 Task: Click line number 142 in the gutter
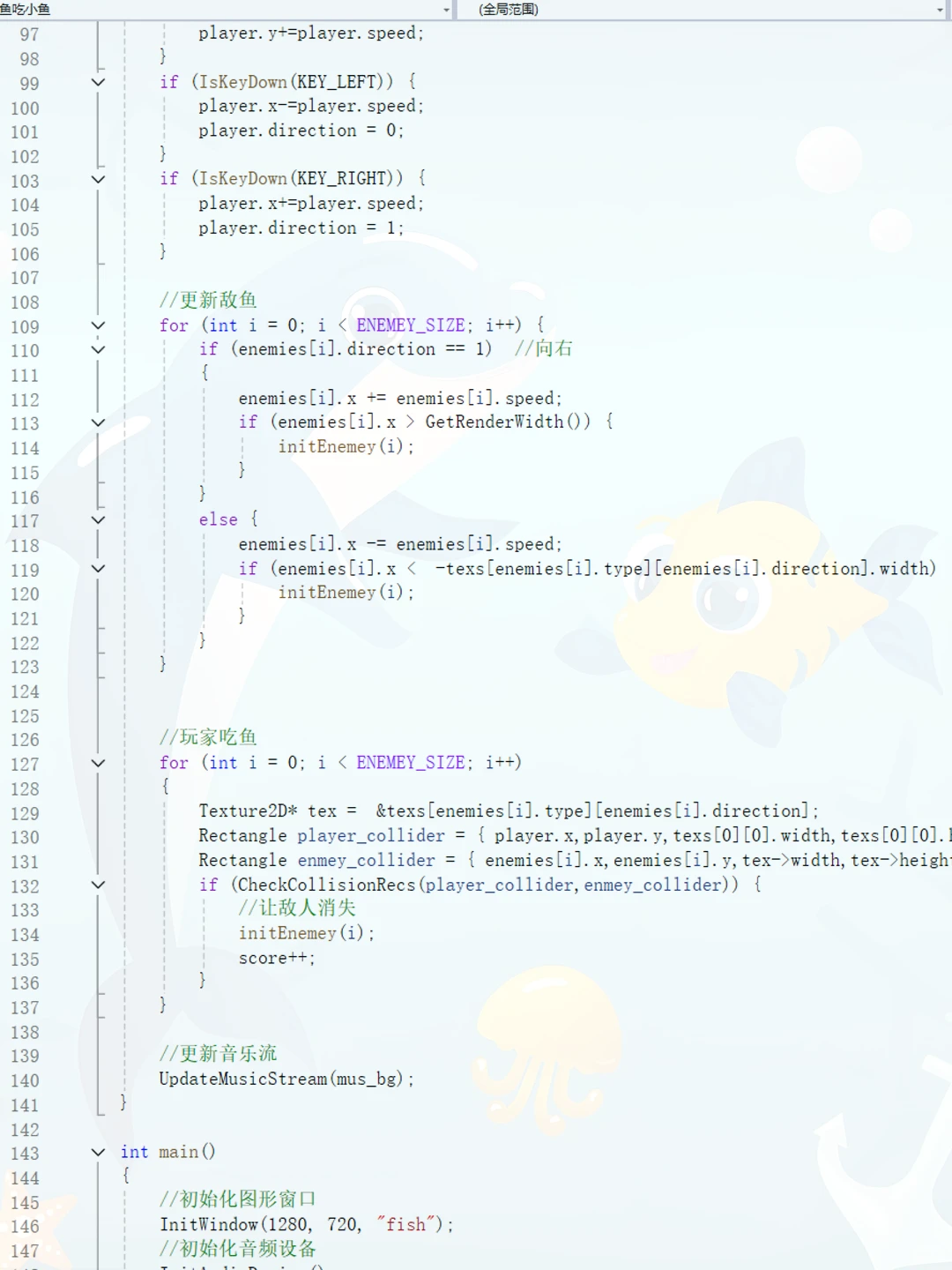[x=25, y=1130]
